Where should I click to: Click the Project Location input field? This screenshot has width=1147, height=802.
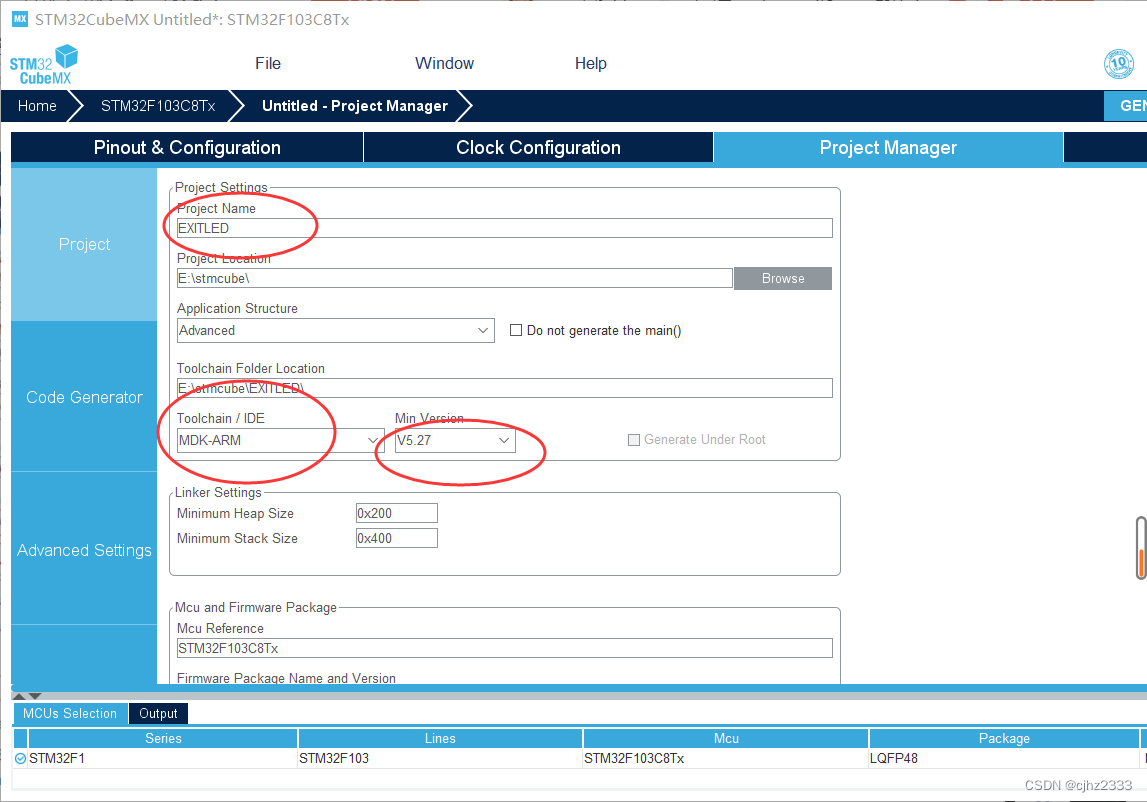click(x=454, y=278)
